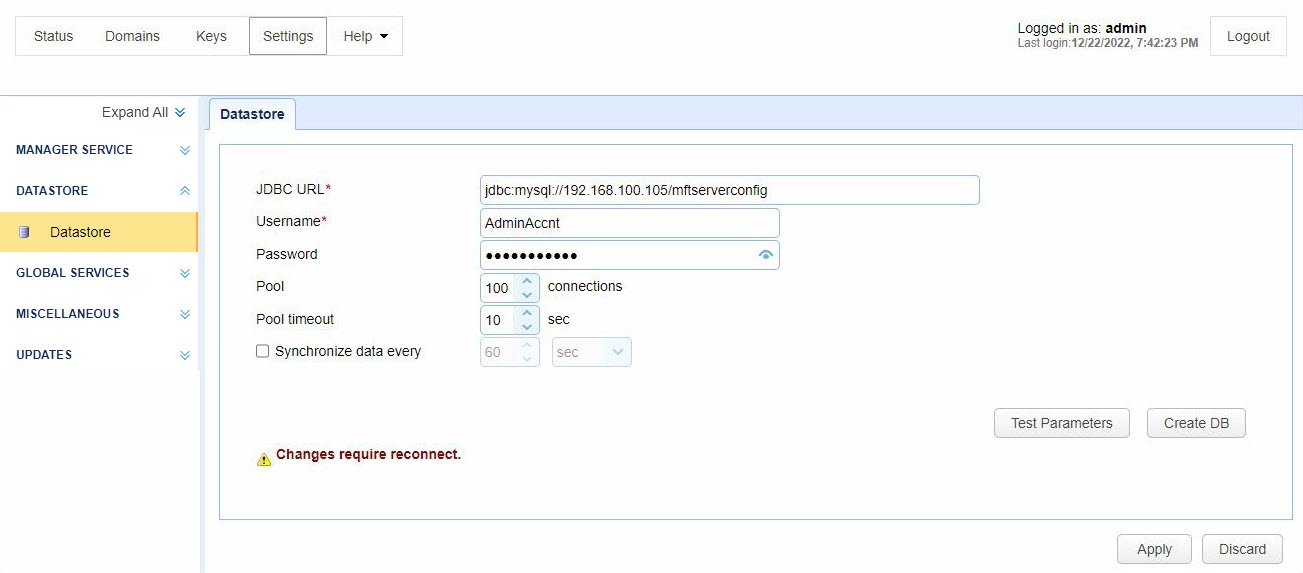
Task: Expand the MISCELLANEOUS section chevron
Action: (185, 314)
